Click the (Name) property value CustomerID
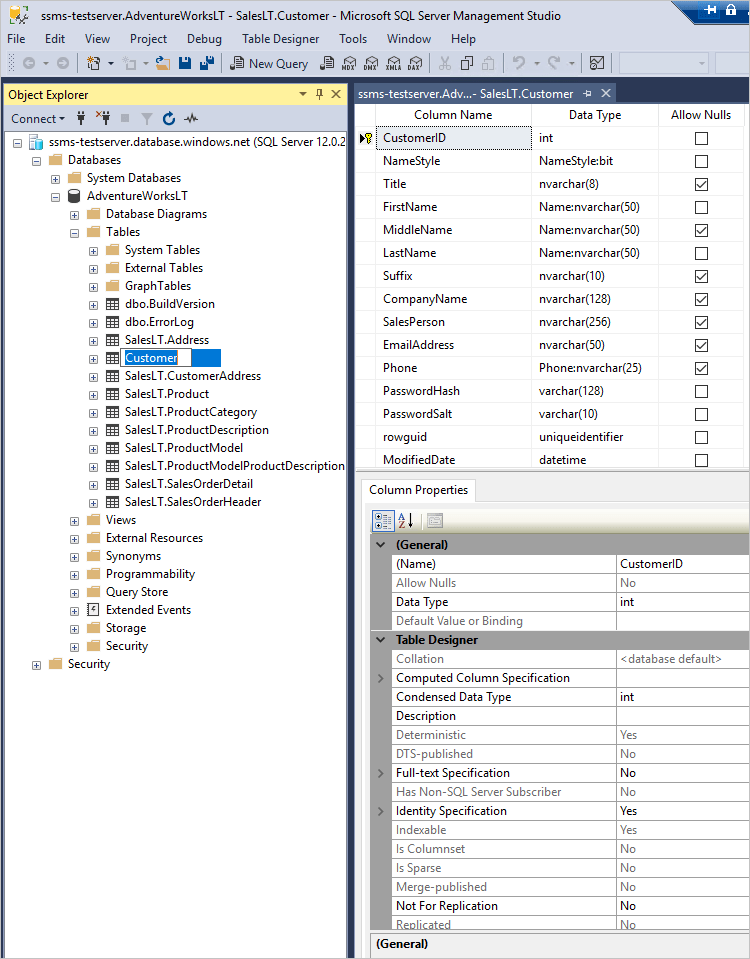Image resolution: width=750 pixels, height=959 pixels. click(x=683, y=564)
